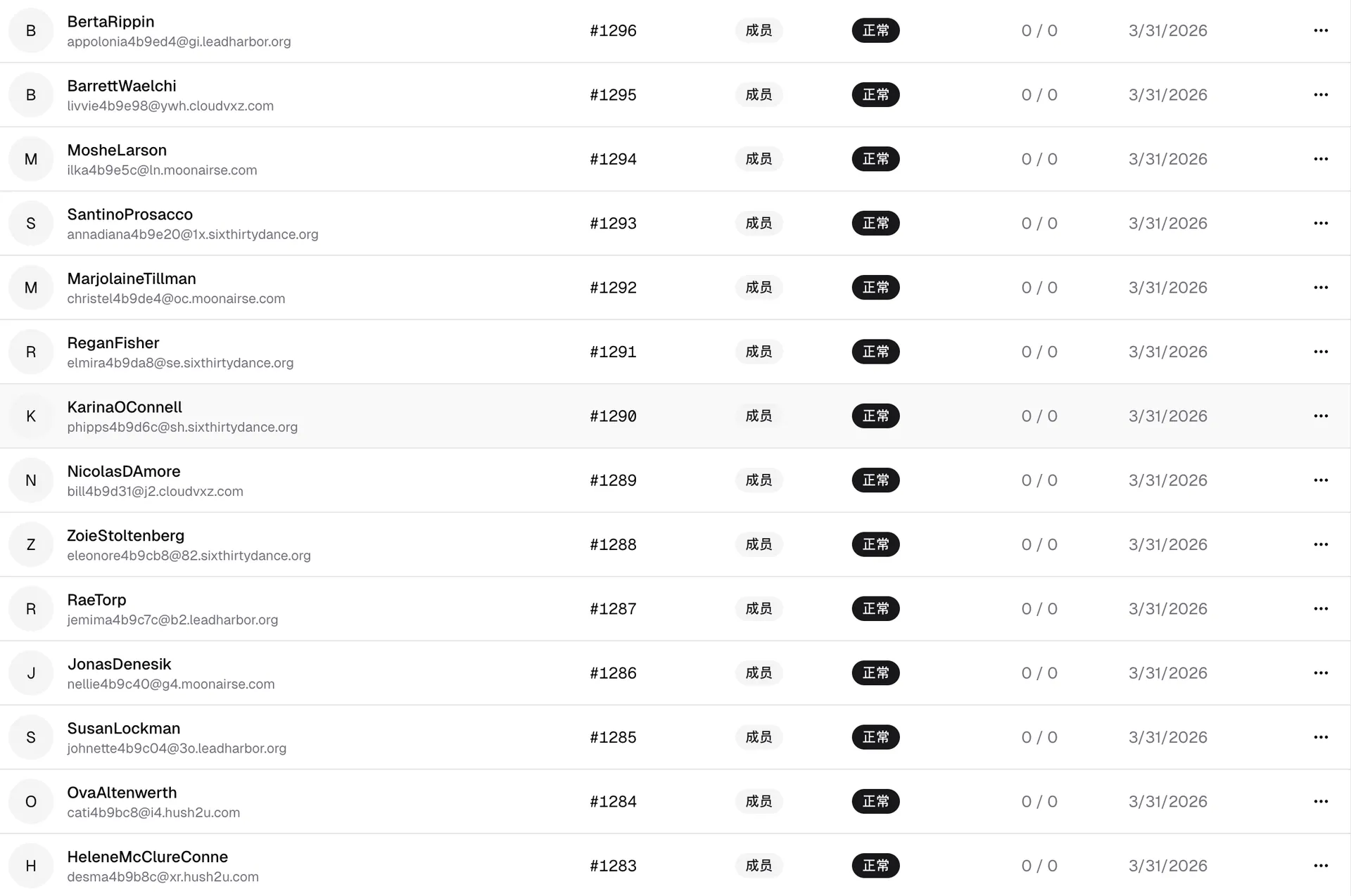
Task: Click the three-dot menu for MosheLarson
Action: (x=1321, y=159)
